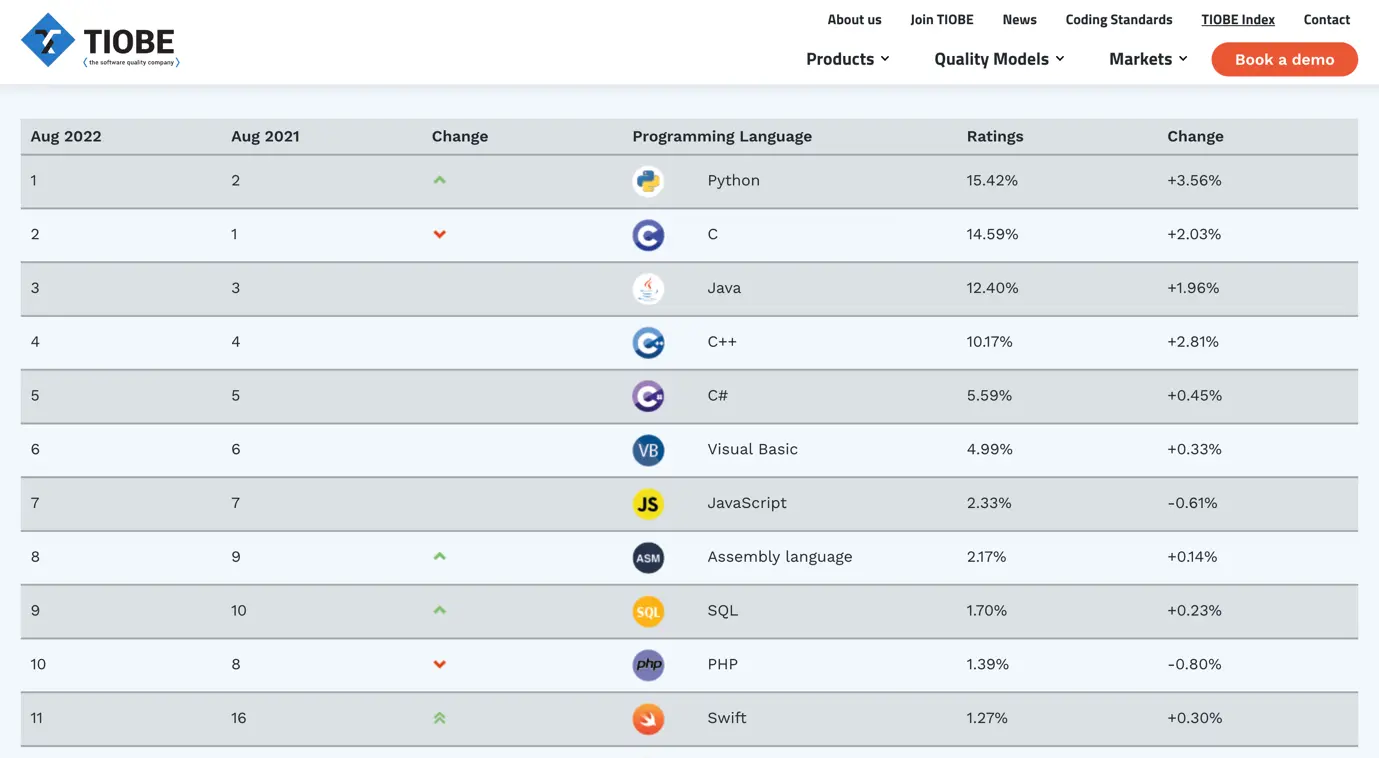This screenshot has width=1379, height=758.
Task: Expand the Markets menu
Action: coord(1148,59)
